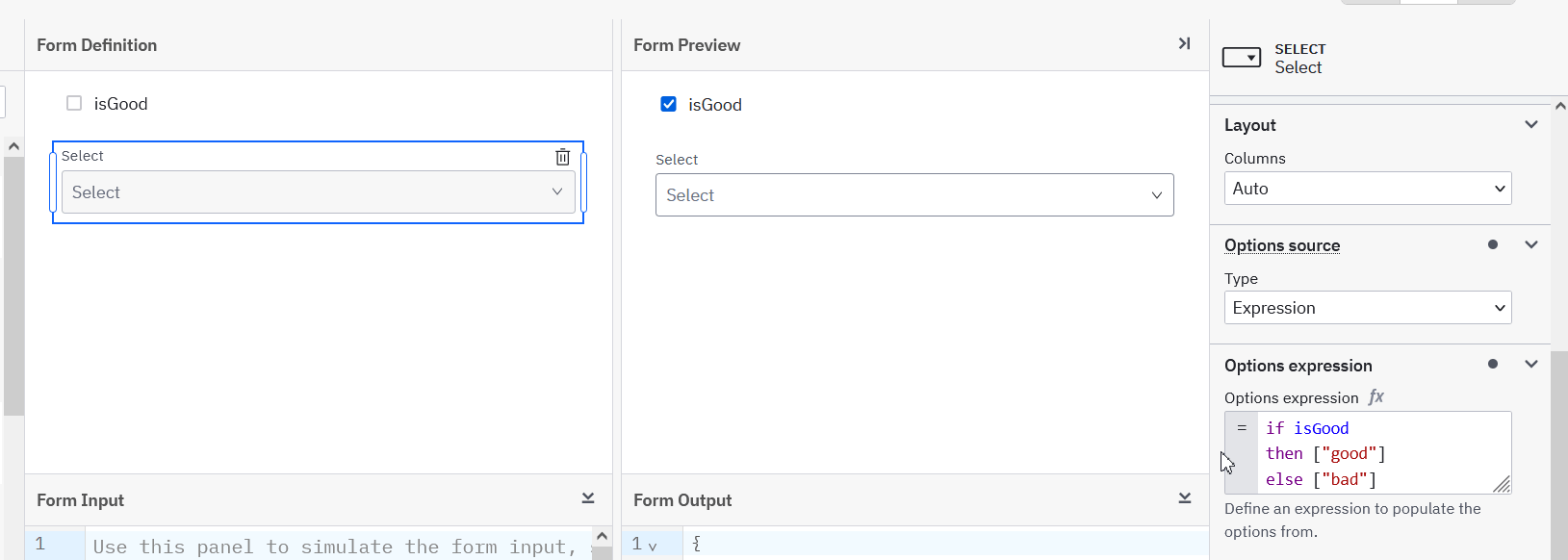Open the FEEL editor with the fx icon
1568x560 pixels.
(x=1377, y=396)
